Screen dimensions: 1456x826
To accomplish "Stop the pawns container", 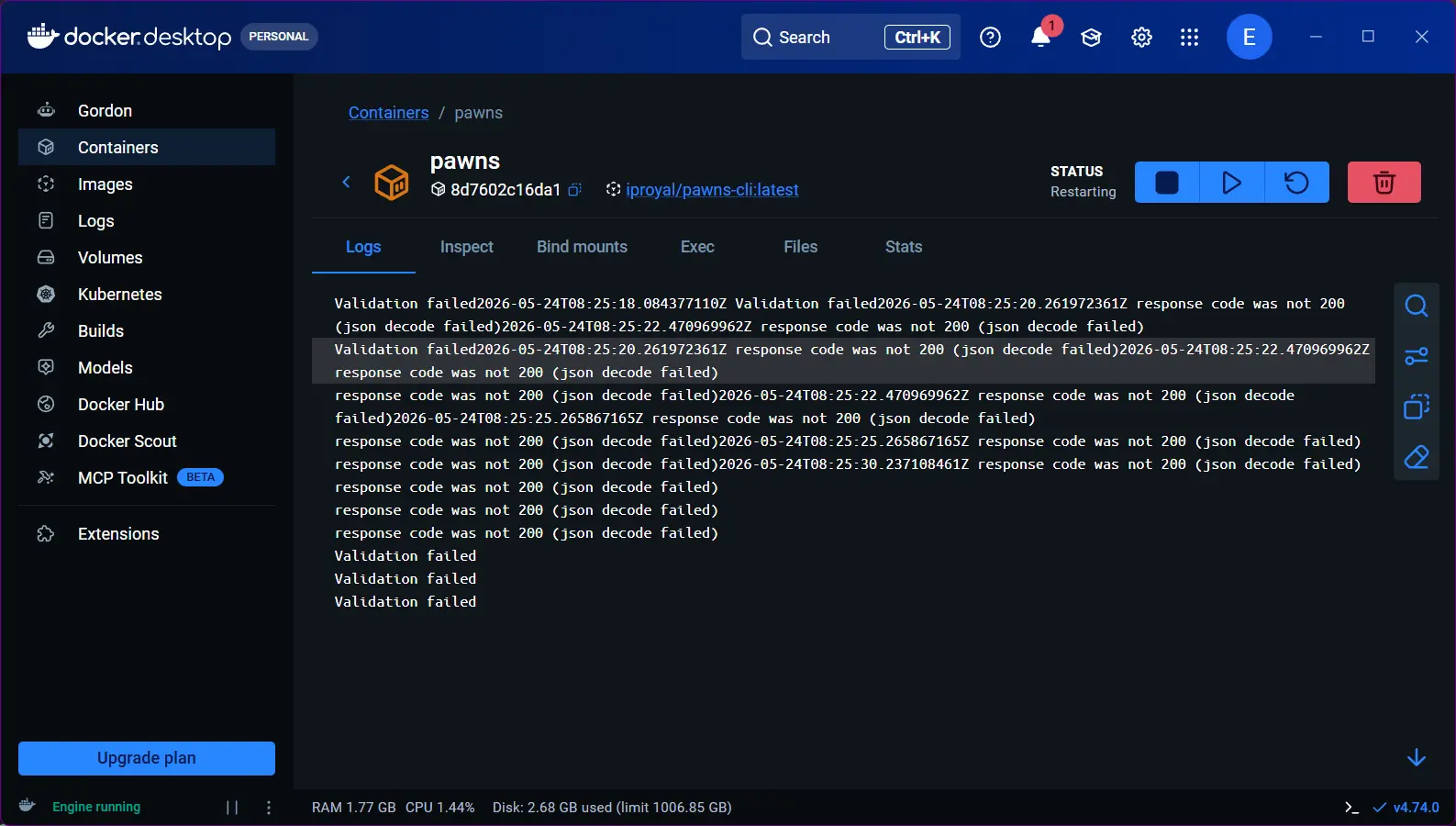I will (1167, 182).
